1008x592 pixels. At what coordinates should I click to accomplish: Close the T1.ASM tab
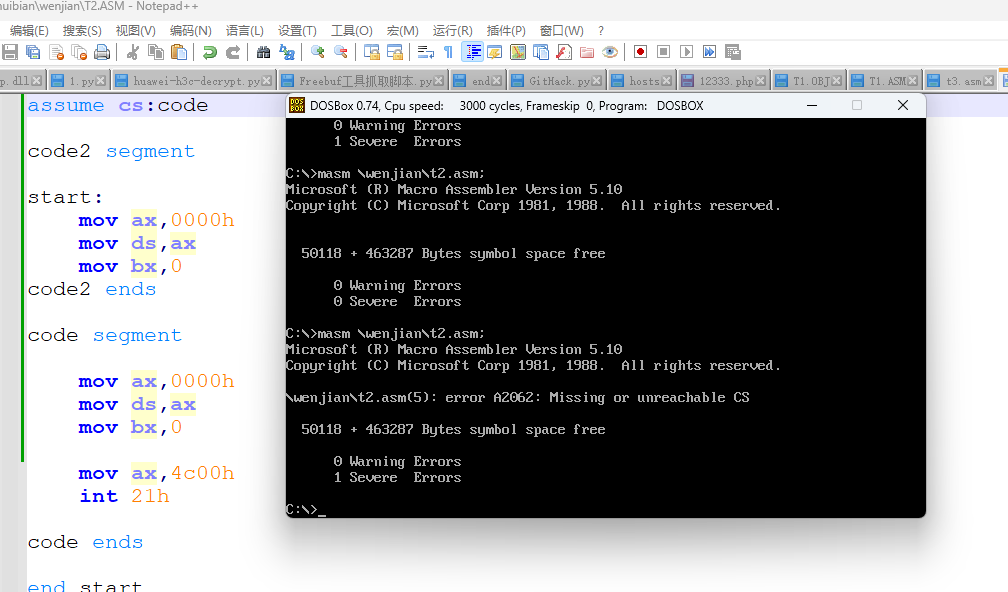coord(914,81)
